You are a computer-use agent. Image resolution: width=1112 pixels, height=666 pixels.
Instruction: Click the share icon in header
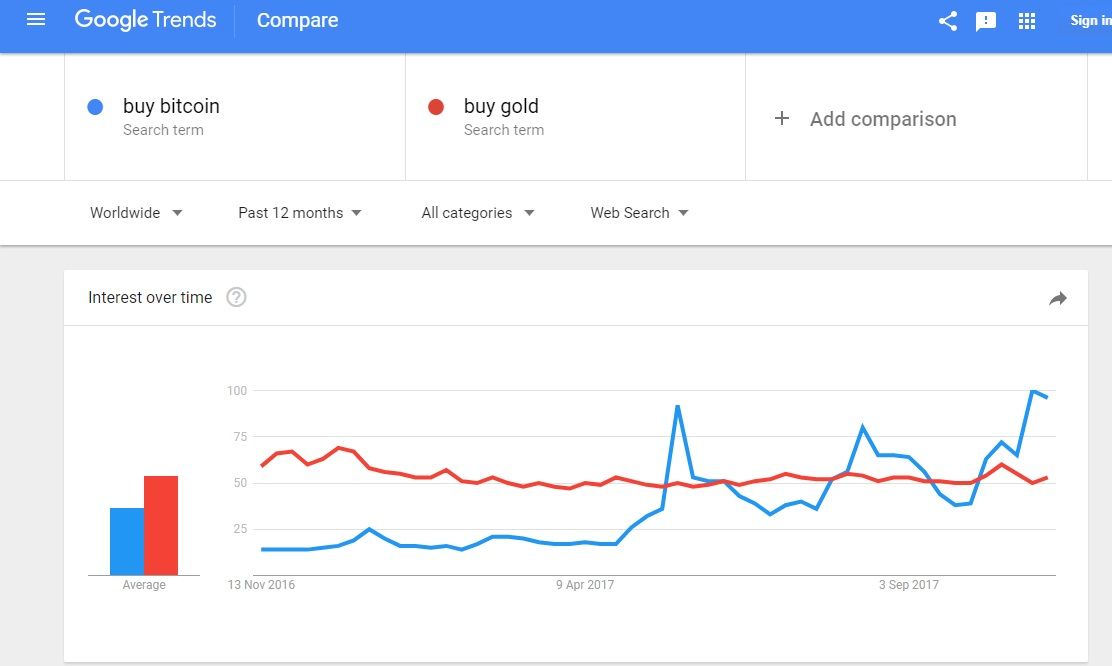tap(948, 21)
